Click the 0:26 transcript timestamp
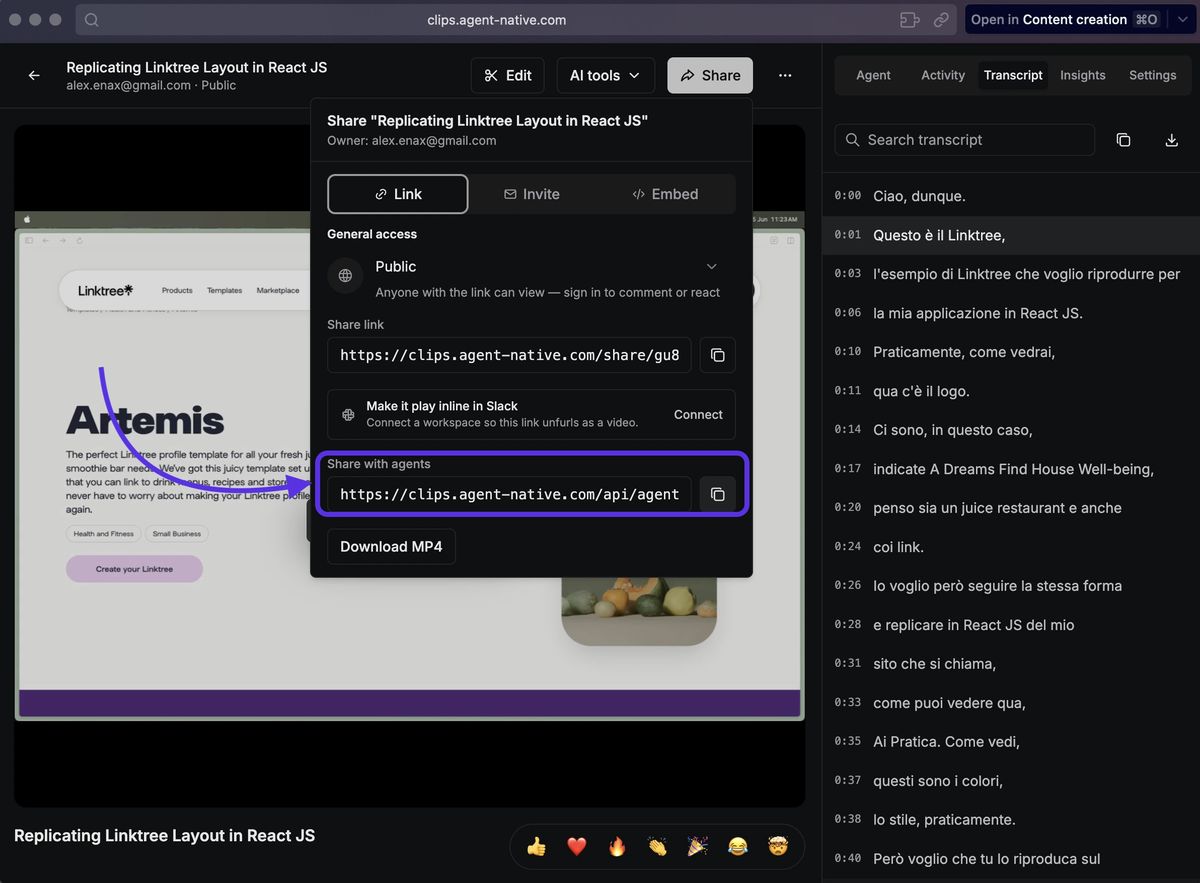This screenshot has width=1200, height=883. 847,586
